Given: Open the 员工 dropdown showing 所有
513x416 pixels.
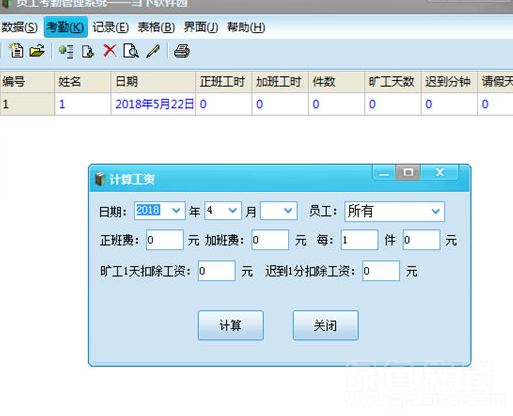Looking at the screenshot, I should pyautogui.click(x=394, y=211).
